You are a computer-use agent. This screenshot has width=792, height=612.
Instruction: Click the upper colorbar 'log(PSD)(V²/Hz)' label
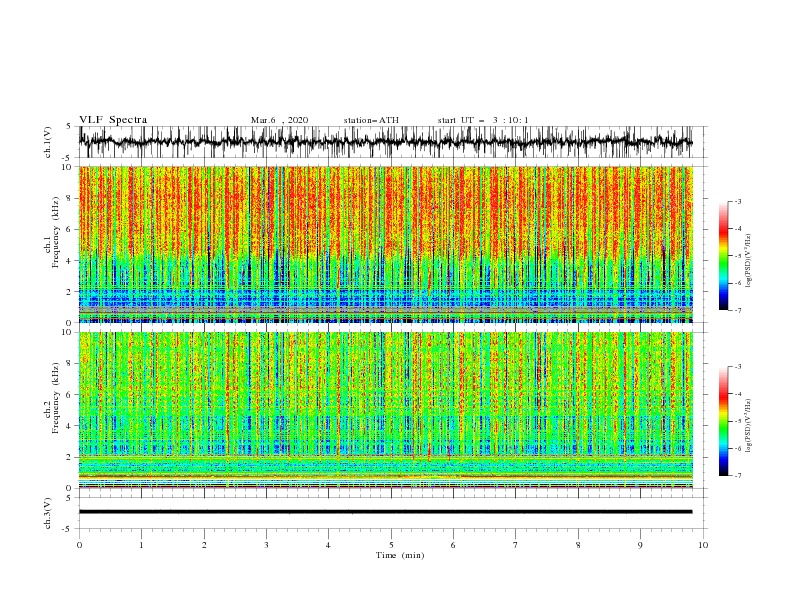tap(748, 261)
